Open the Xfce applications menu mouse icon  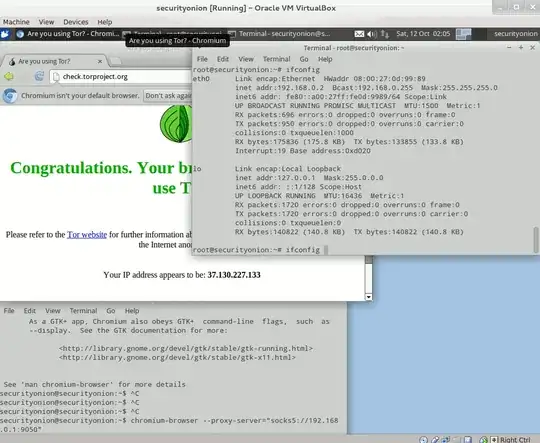(x=5, y=34)
